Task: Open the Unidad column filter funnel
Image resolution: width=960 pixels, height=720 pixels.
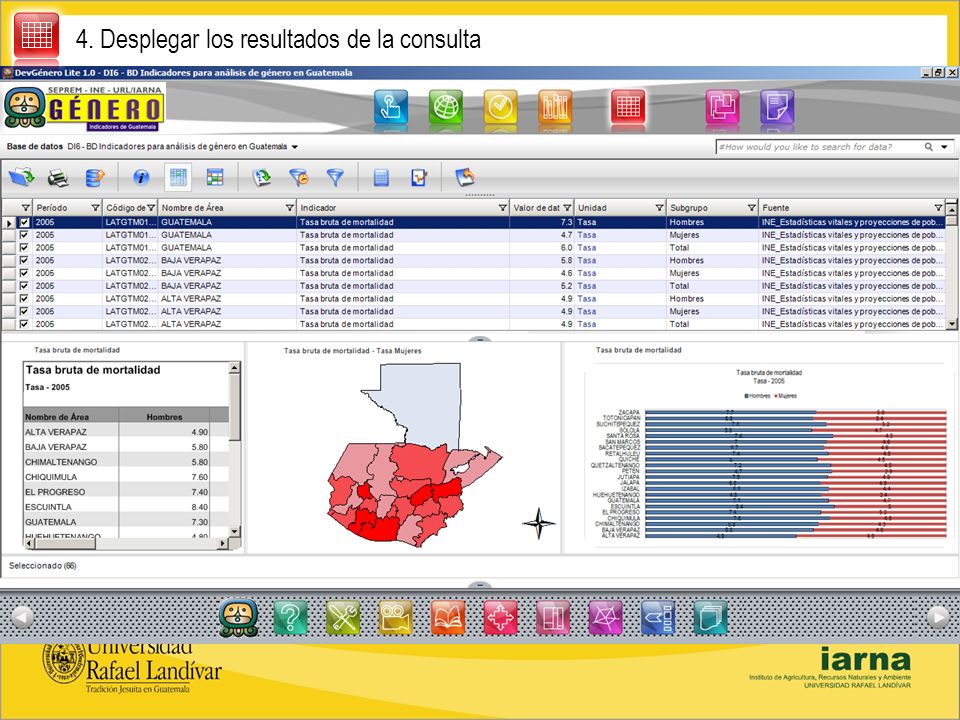Action: coord(659,208)
